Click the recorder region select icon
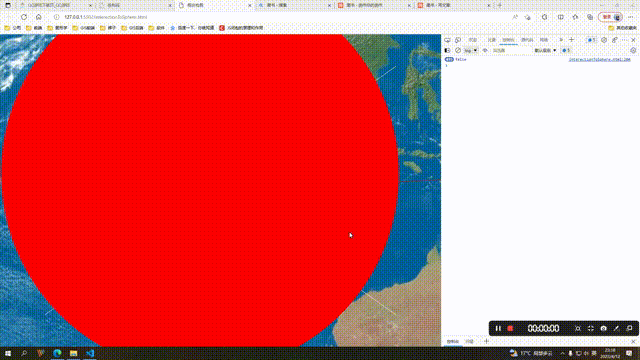 click(x=591, y=329)
